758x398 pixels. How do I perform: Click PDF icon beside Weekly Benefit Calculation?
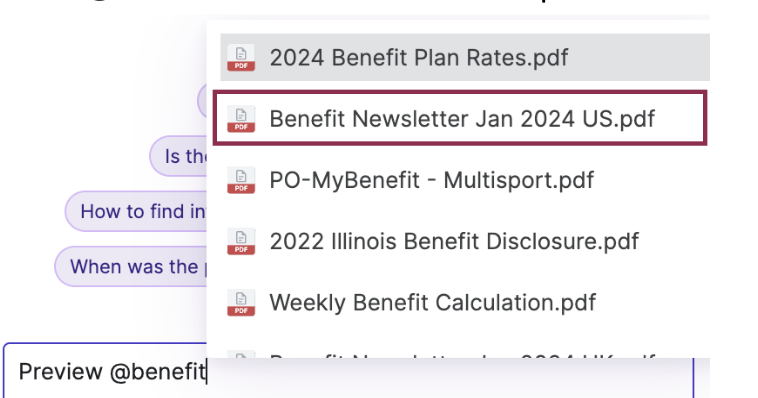tap(241, 303)
